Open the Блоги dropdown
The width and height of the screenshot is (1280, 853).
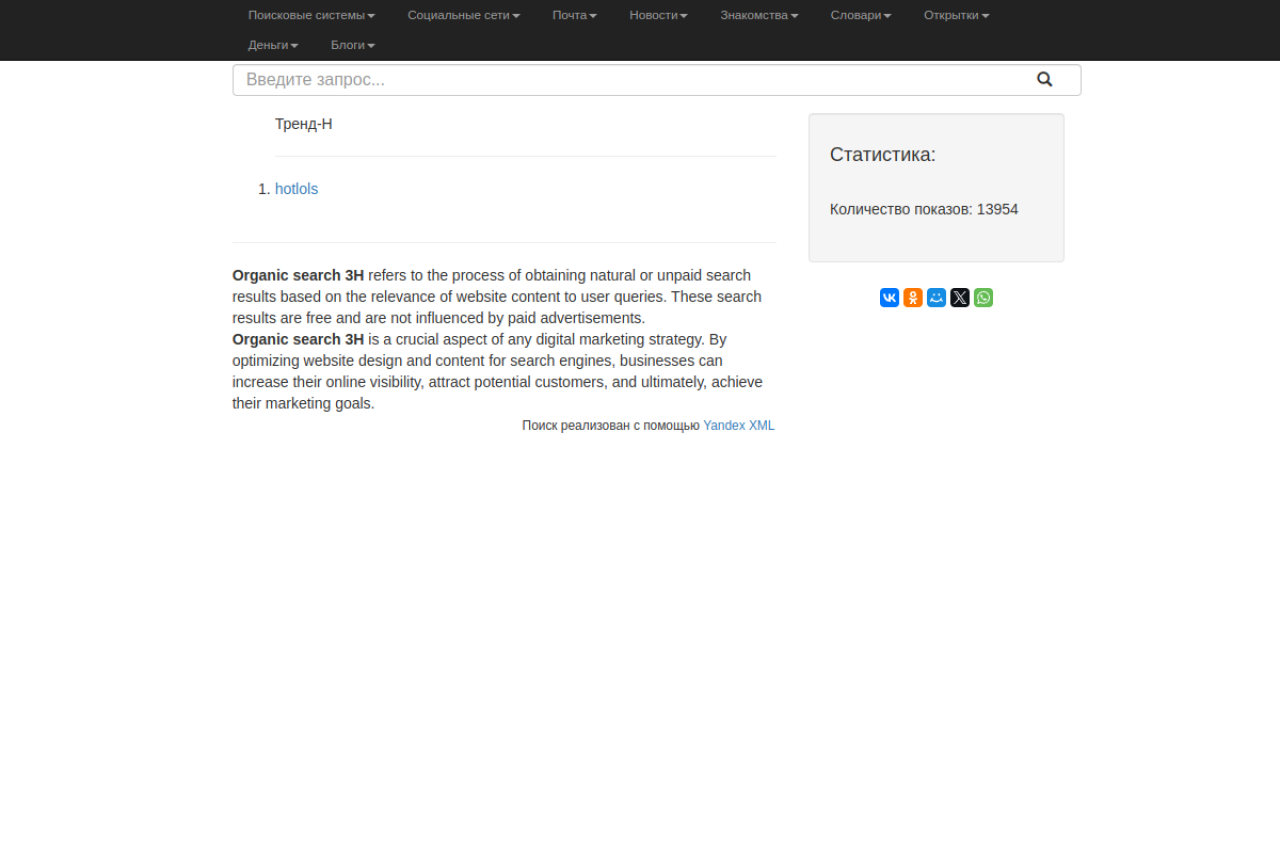(x=353, y=45)
